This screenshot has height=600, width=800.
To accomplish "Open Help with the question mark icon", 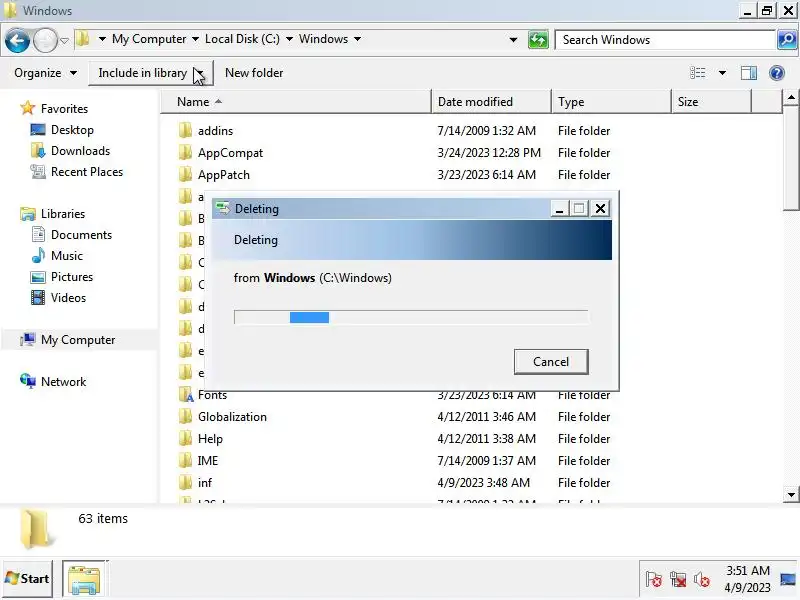I will (x=777, y=73).
